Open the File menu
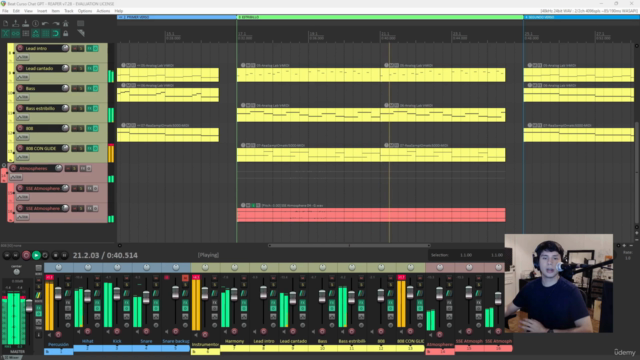Screen dimensions: 640x360 point(5,11)
